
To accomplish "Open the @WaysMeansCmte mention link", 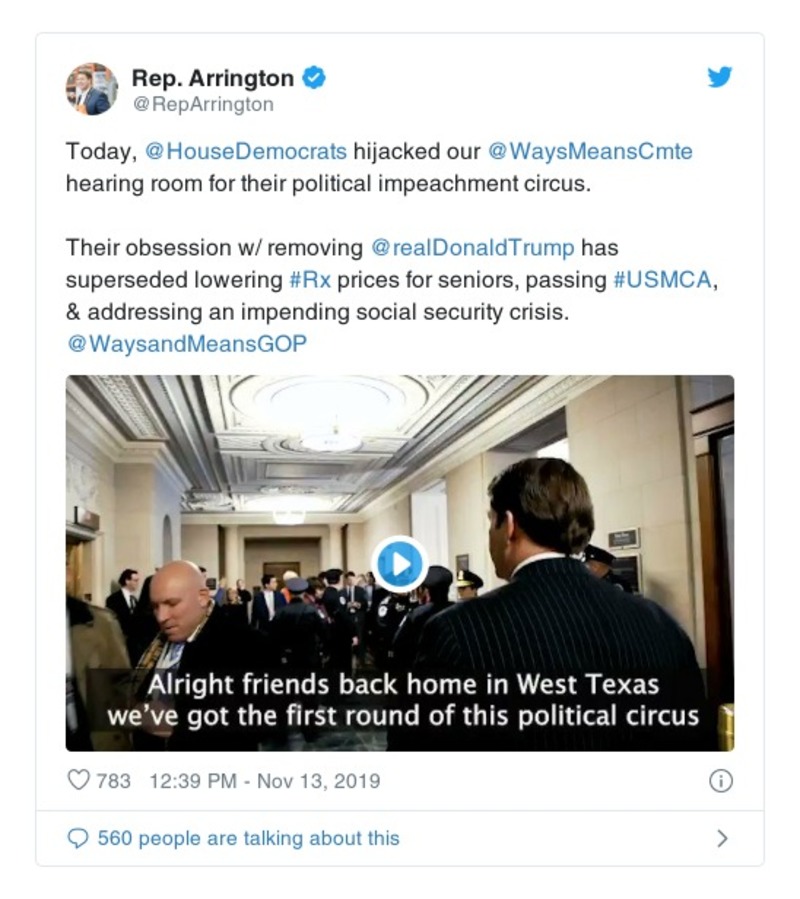I will [590, 151].
